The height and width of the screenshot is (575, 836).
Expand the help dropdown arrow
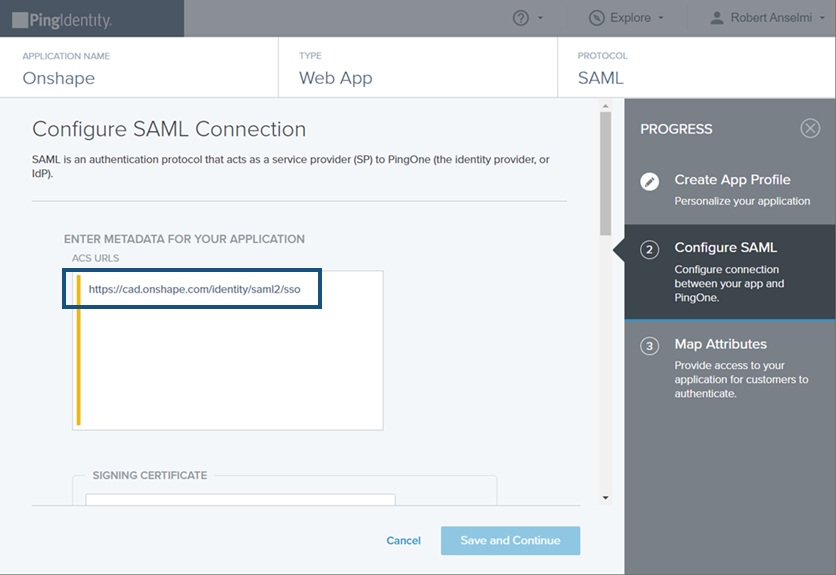click(x=541, y=19)
